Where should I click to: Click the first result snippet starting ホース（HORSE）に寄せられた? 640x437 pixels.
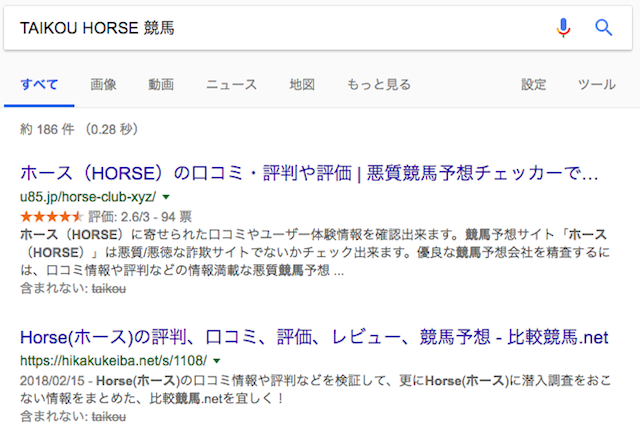pos(315,252)
